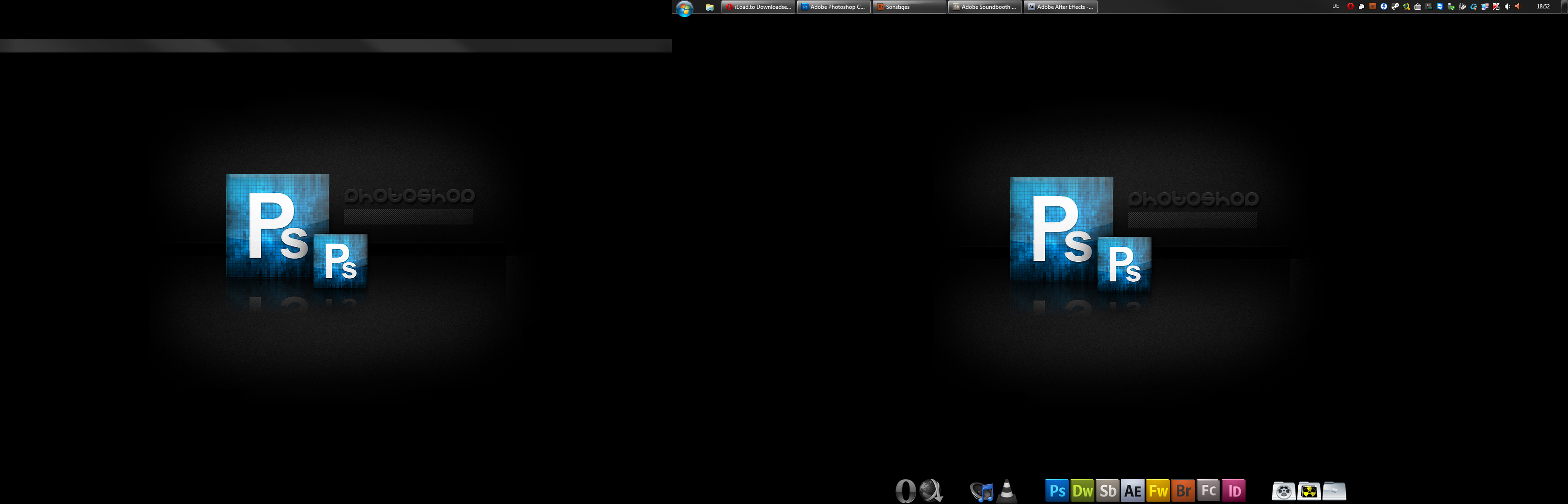Open After Effects dock icon
The height and width of the screenshot is (504, 1568).
click(x=1133, y=490)
